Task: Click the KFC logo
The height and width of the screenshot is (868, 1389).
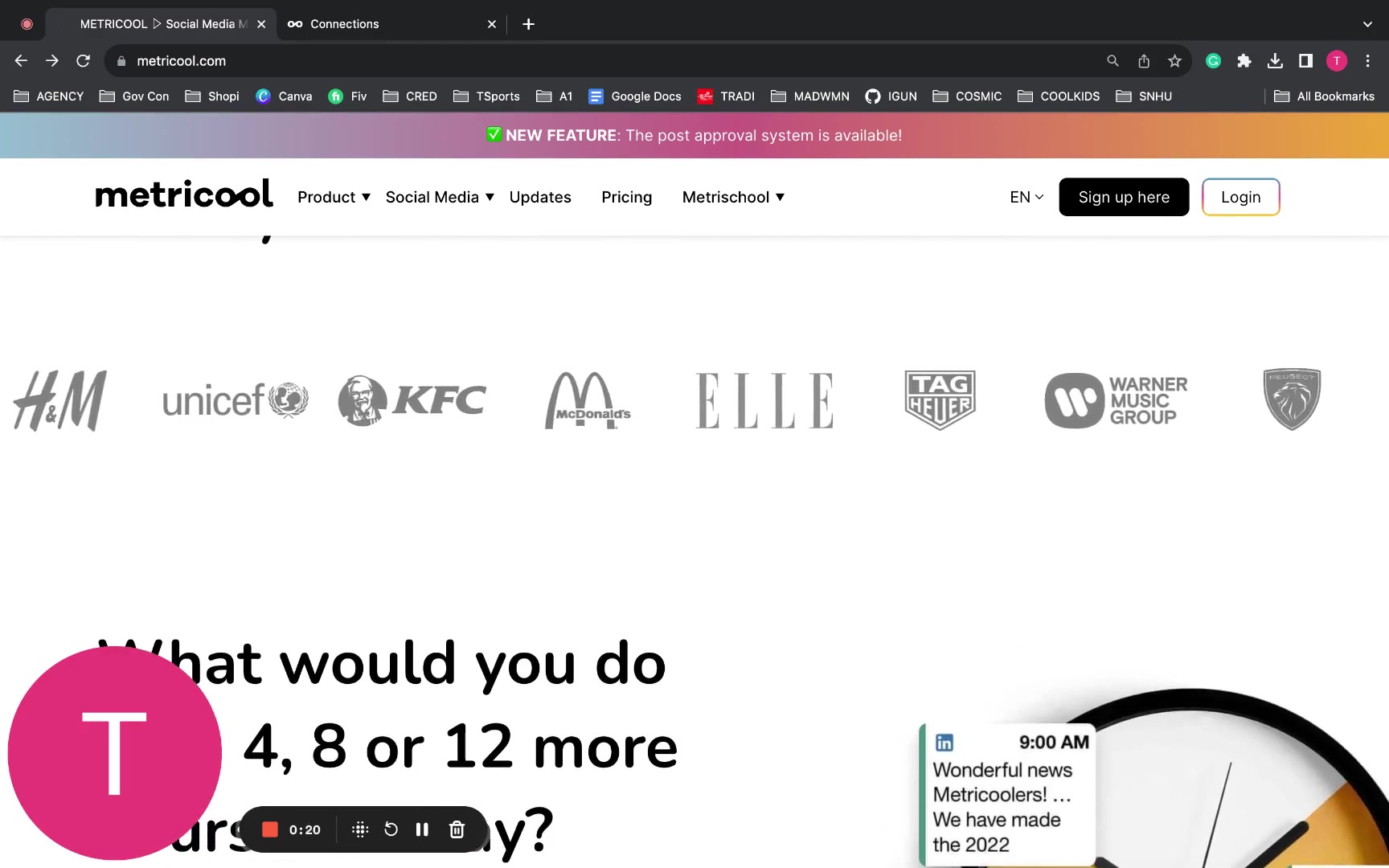Action: [412, 400]
